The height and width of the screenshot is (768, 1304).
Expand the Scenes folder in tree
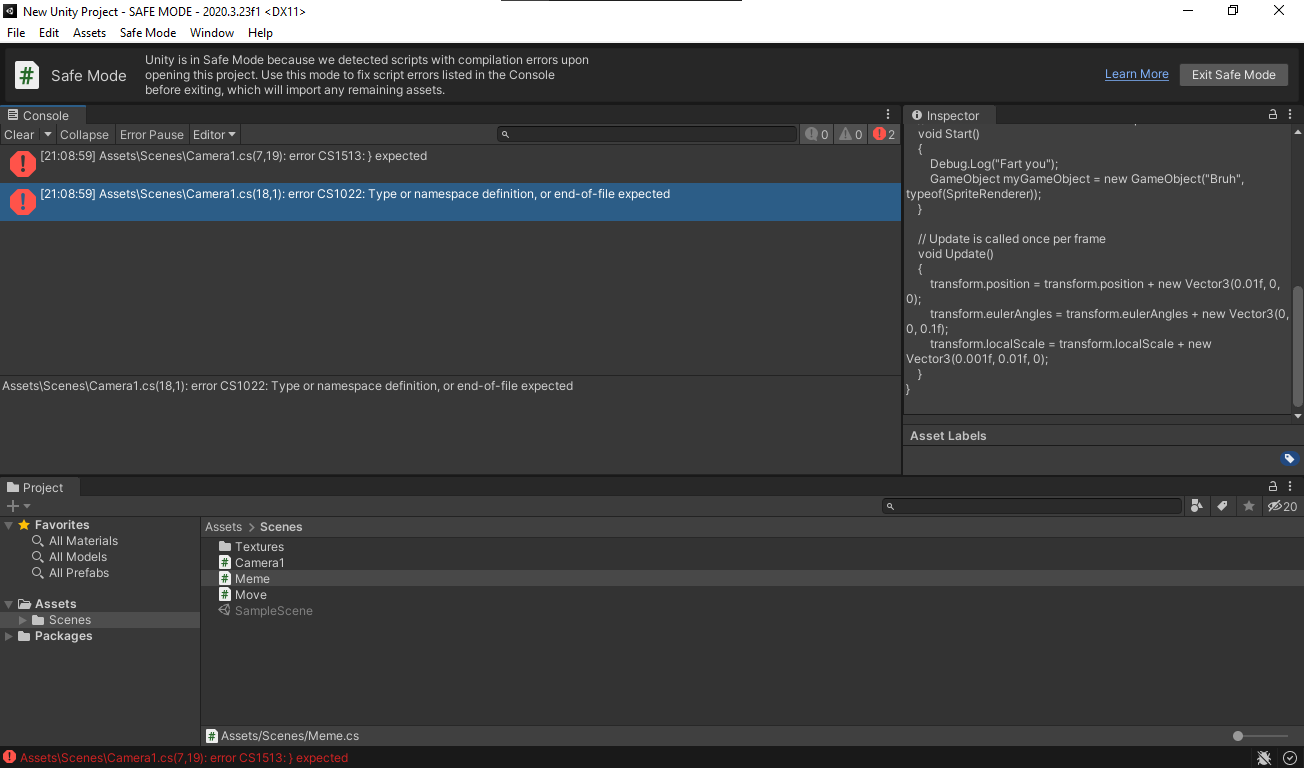point(23,620)
